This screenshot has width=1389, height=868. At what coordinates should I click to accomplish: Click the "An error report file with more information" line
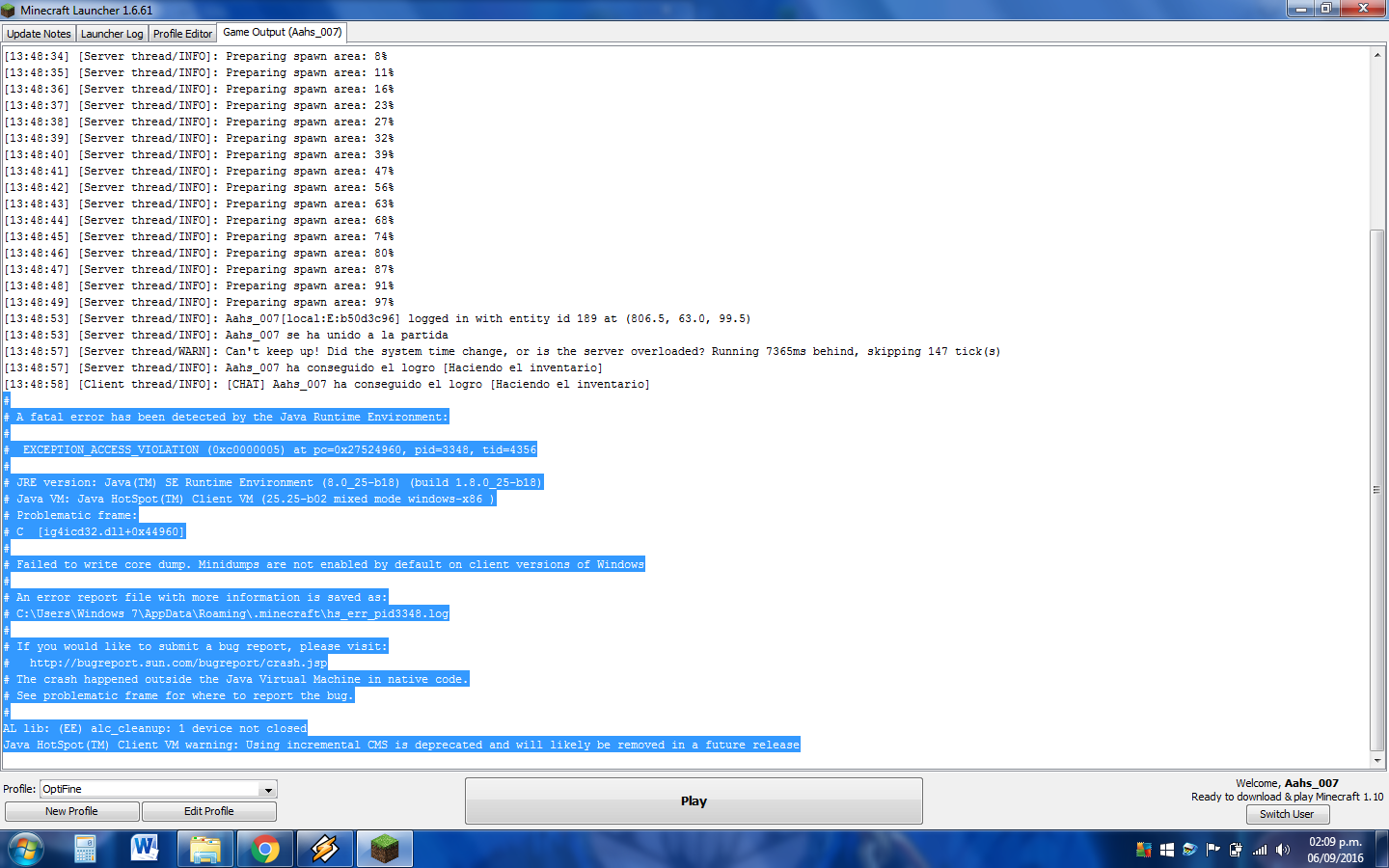pos(196,598)
